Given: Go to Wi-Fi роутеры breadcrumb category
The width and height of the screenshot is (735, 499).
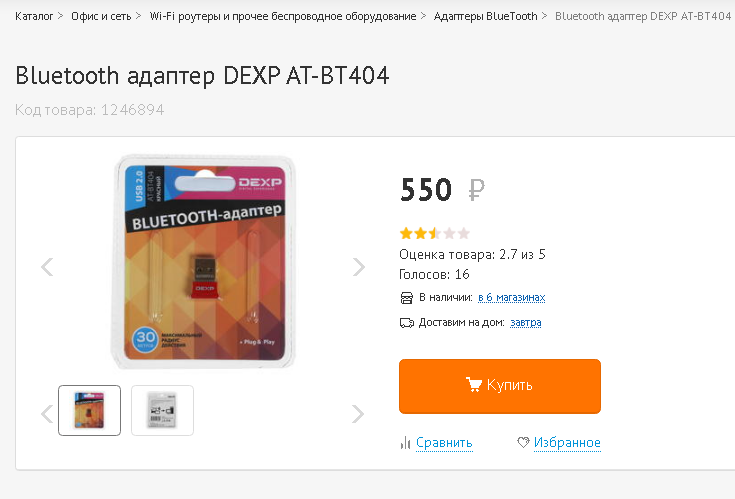Looking at the screenshot, I should pos(283,16).
